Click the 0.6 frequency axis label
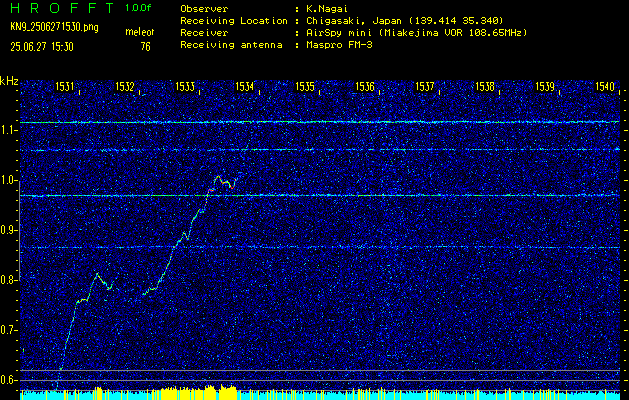Screen dimensions: 629x400 7,380
